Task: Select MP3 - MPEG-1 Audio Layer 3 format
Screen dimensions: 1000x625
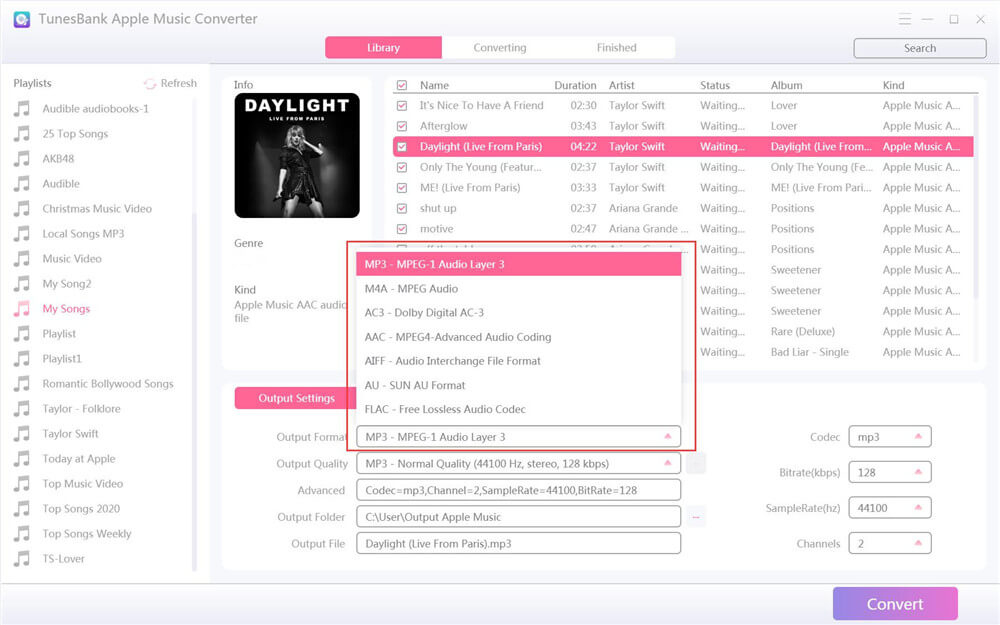Action: click(x=518, y=264)
